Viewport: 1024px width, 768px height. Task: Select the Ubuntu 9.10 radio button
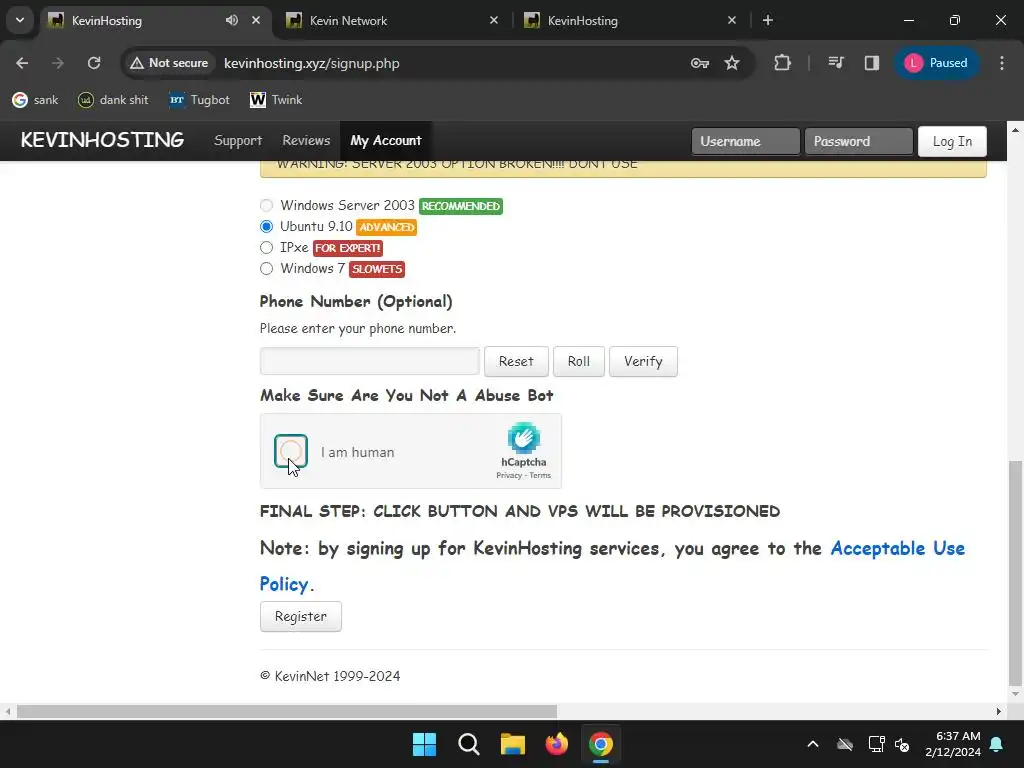[x=266, y=227]
